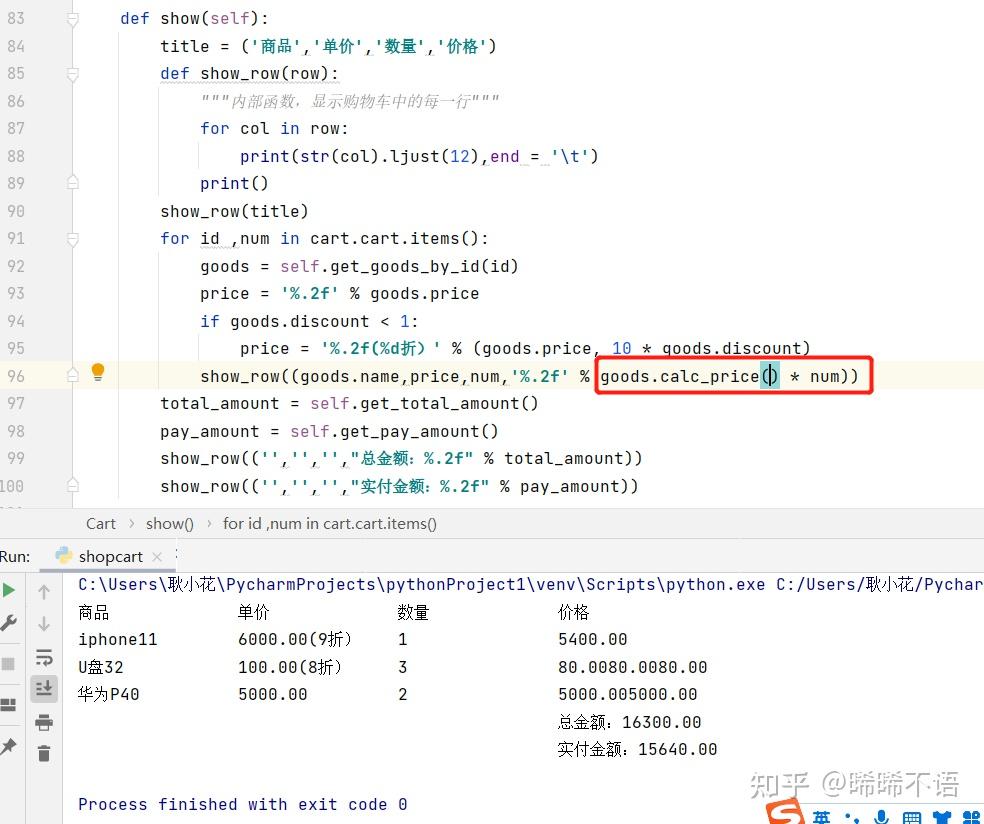Click show() in the breadcrumb bar
Viewport: 984px width, 824px height.
(x=169, y=522)
